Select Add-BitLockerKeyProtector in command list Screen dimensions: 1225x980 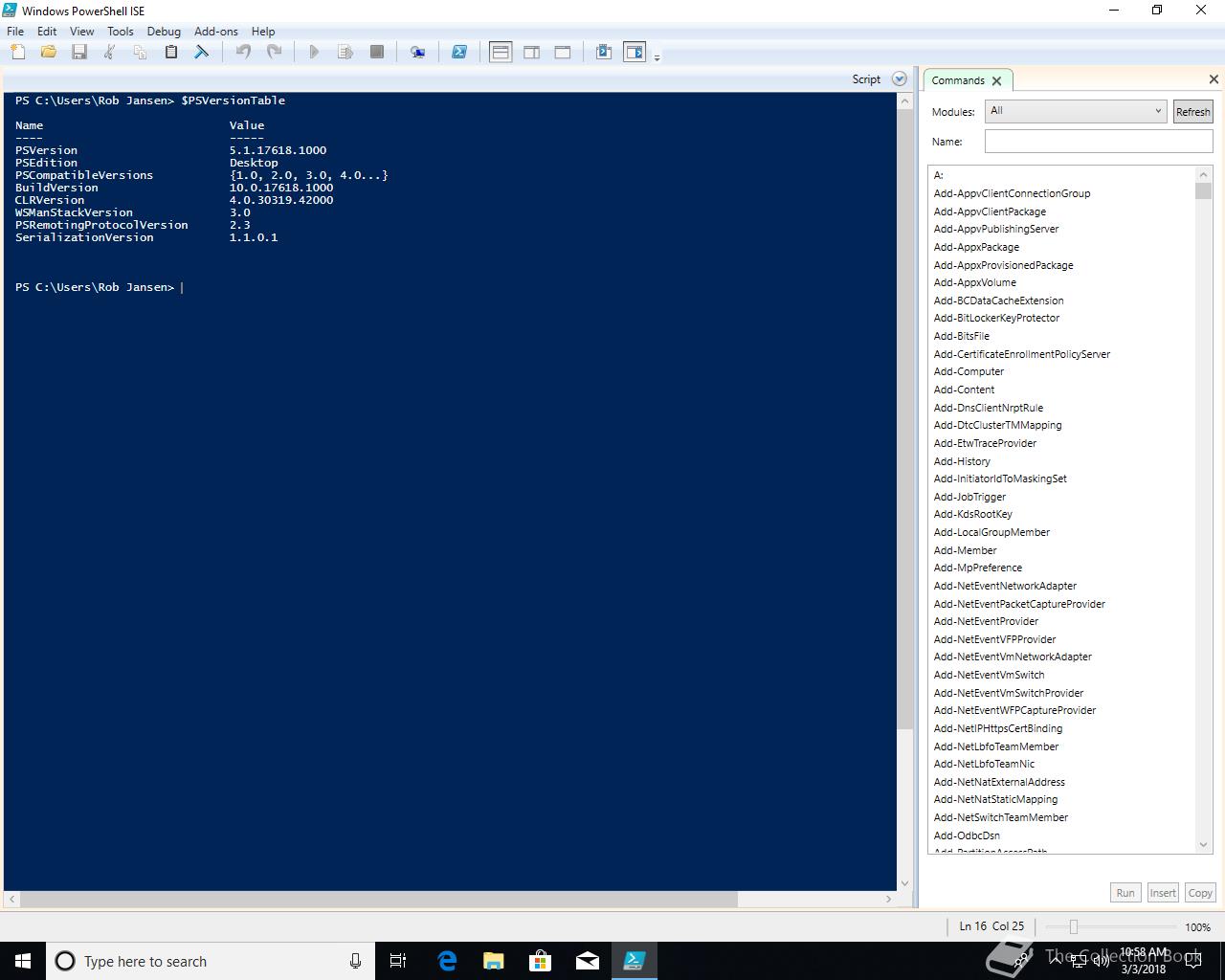[x=996, y=318]
